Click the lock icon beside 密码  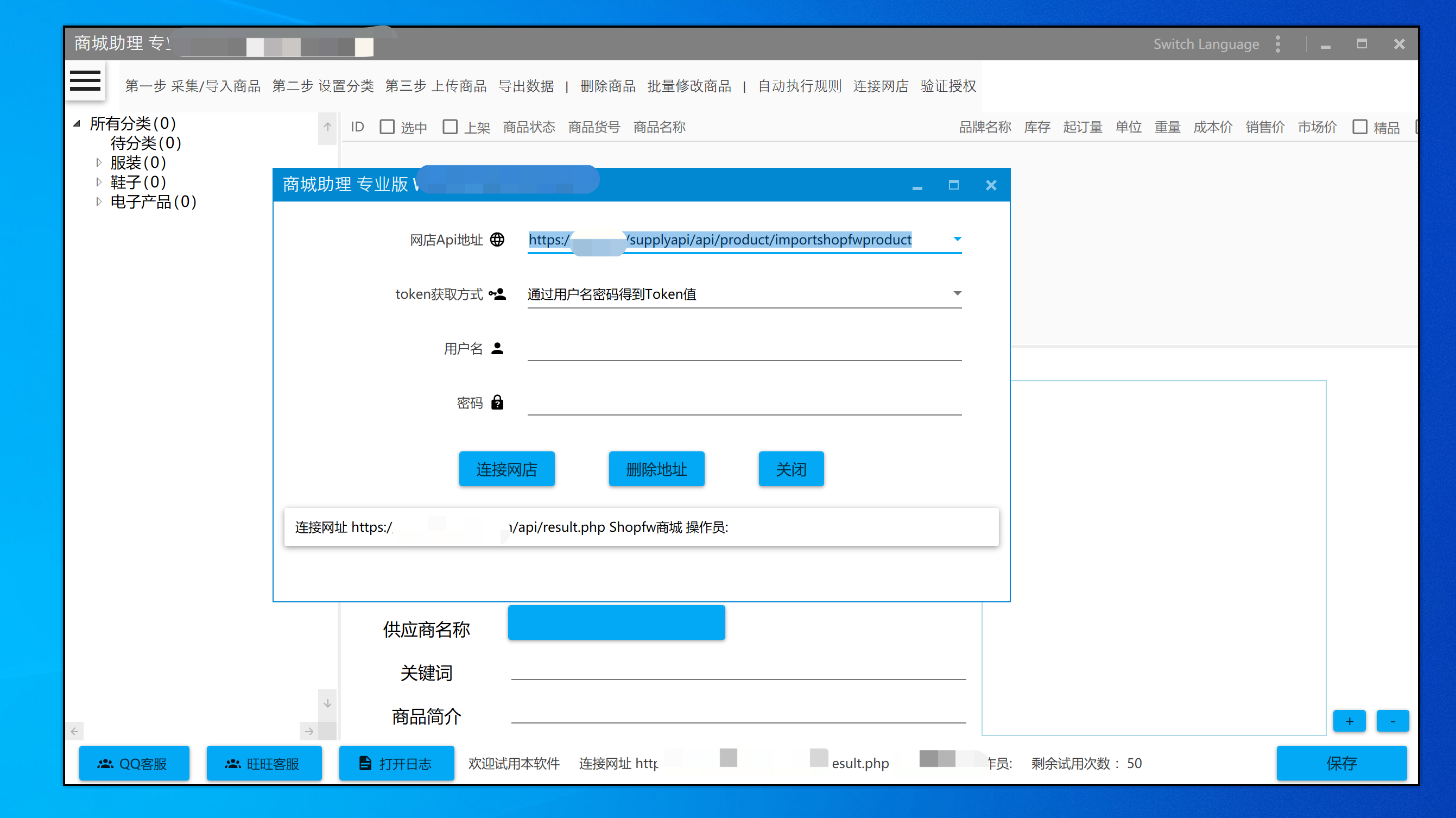(x=497, y=403)
